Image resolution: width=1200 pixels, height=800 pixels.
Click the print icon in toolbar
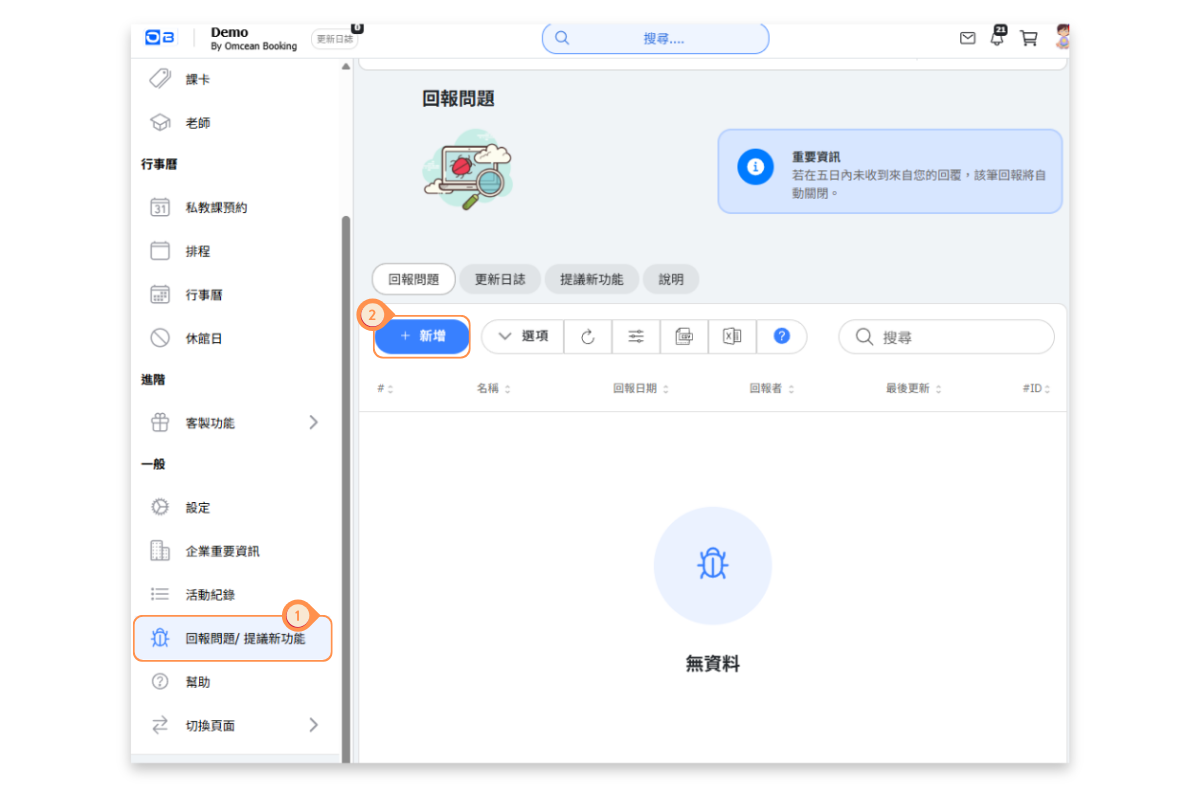click(684, 337)
